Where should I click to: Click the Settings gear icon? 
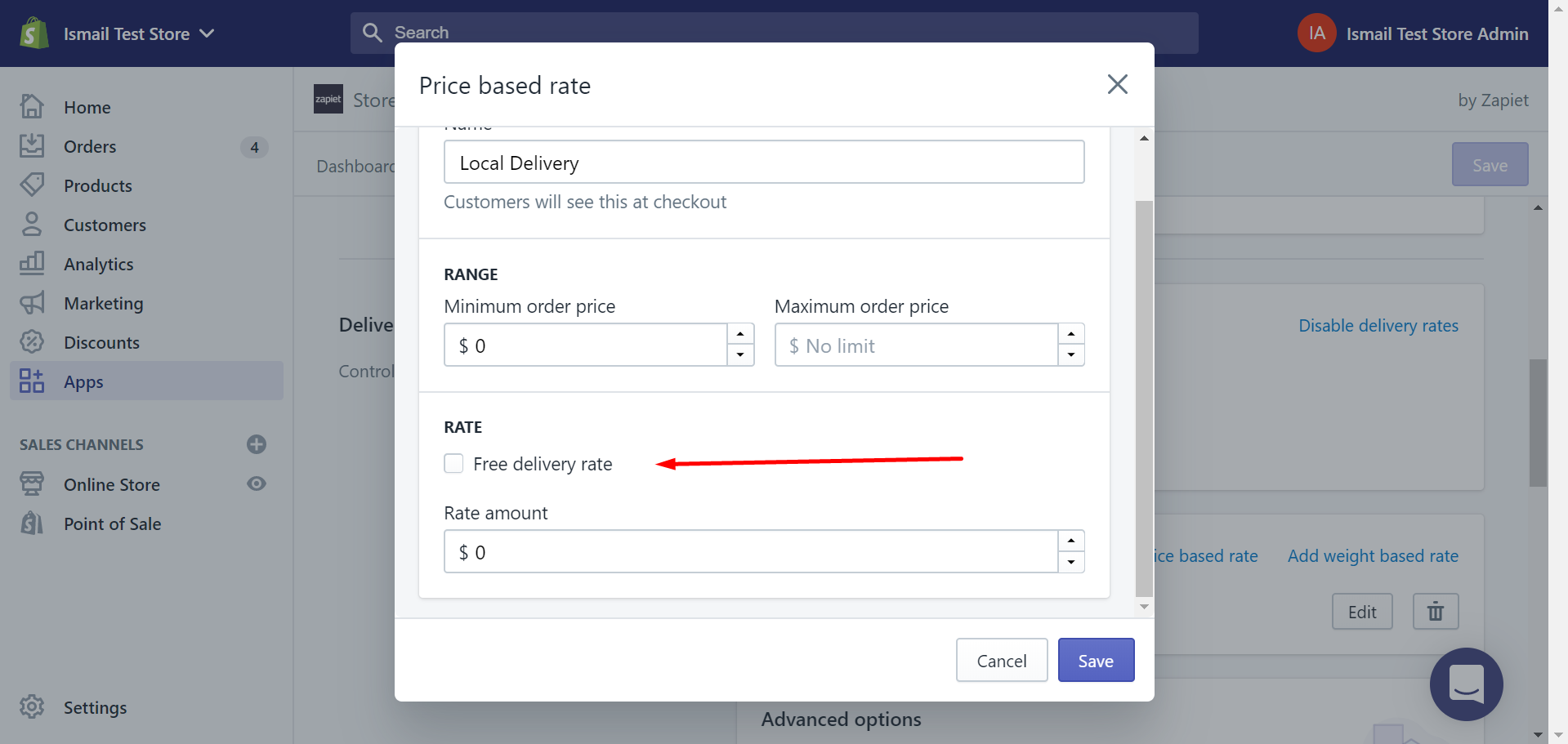coord(32,706)
